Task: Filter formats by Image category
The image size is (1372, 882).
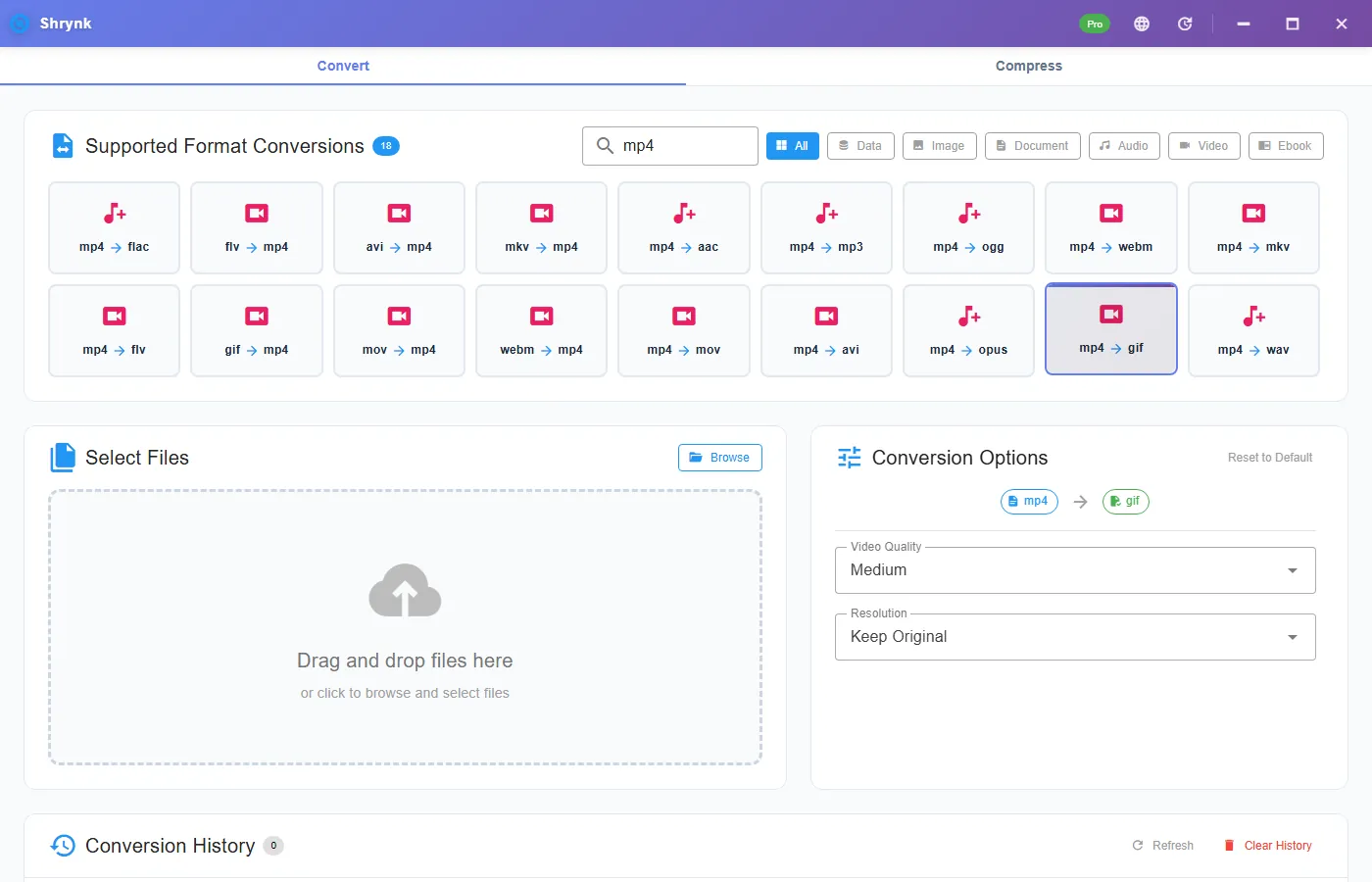Action: pyautogui.click(x=940, y=146)
